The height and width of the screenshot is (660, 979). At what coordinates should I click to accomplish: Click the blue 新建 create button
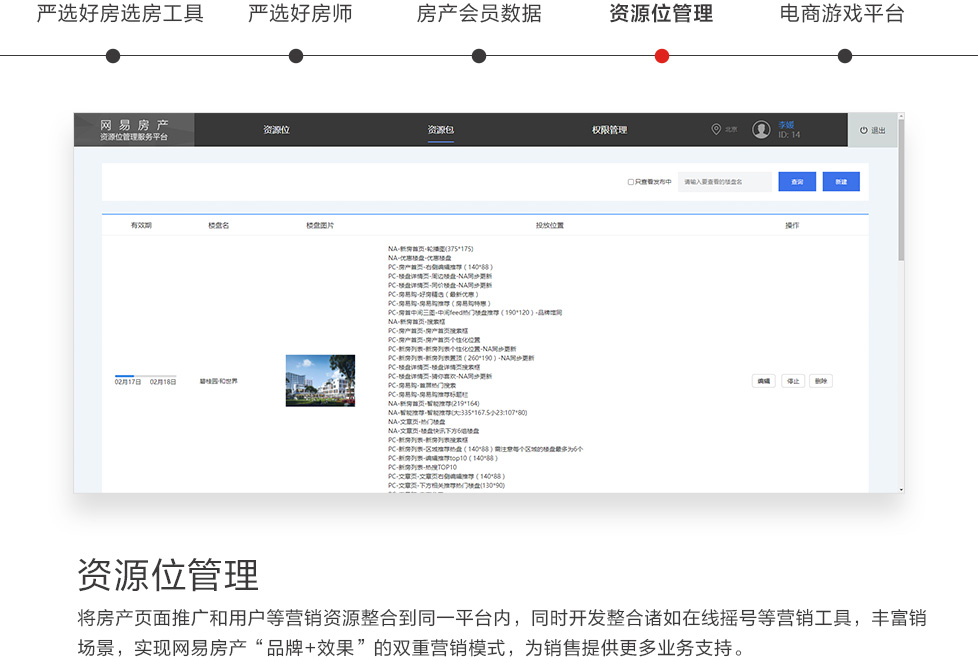click(841, 182)
